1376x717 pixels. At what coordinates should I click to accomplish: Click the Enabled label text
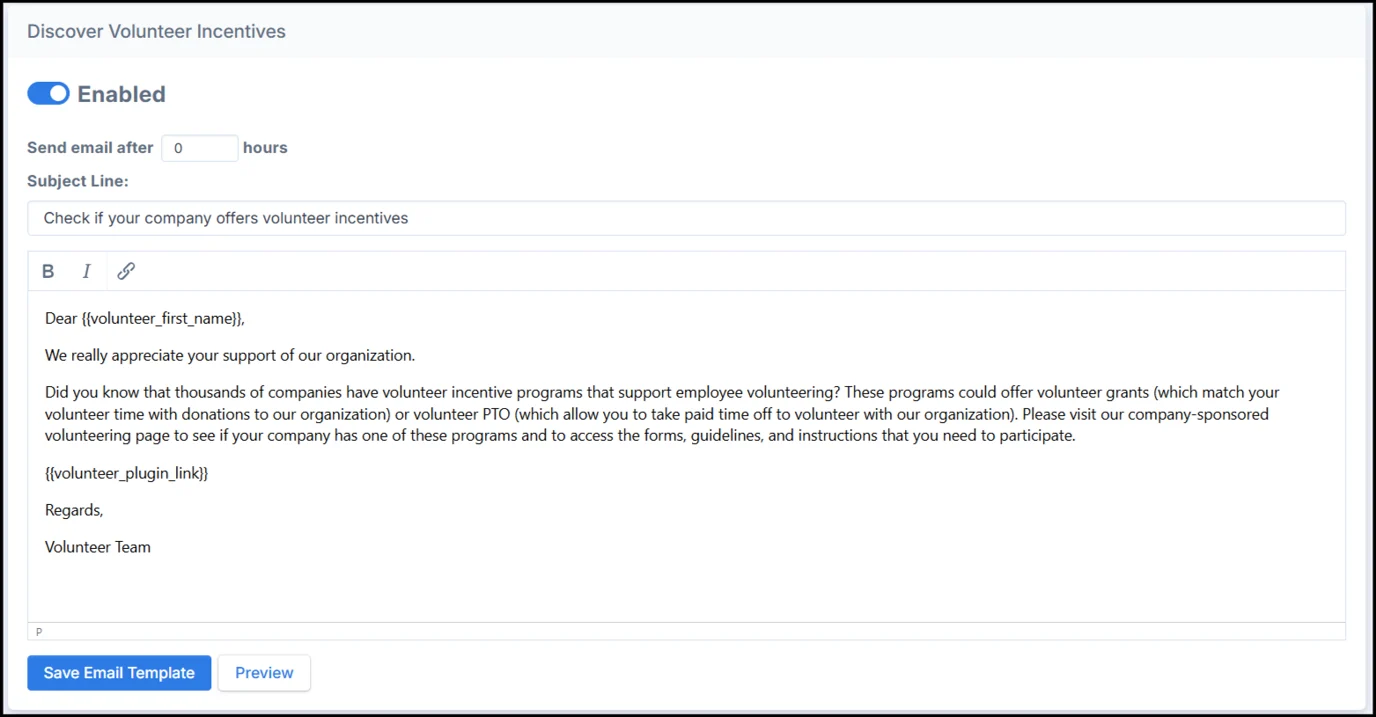(x=121, y=94)
